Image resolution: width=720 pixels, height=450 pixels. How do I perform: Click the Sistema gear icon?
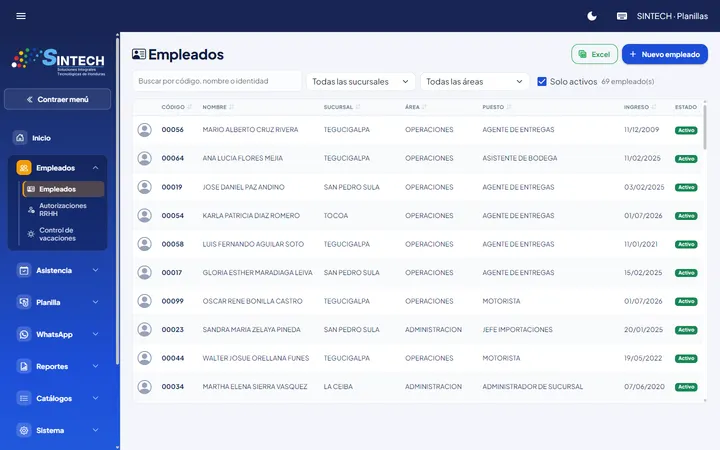coord(23,430)
